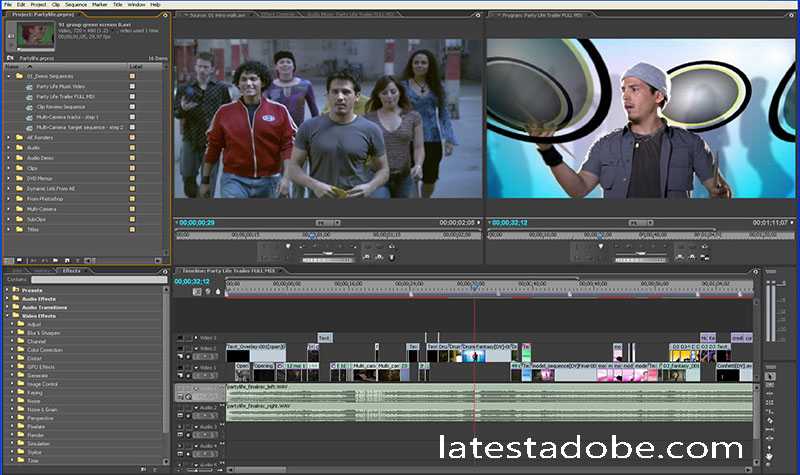
Task: Toggle Video 1 track output eye
Action: pyautogui.click(x=180, y=367)
